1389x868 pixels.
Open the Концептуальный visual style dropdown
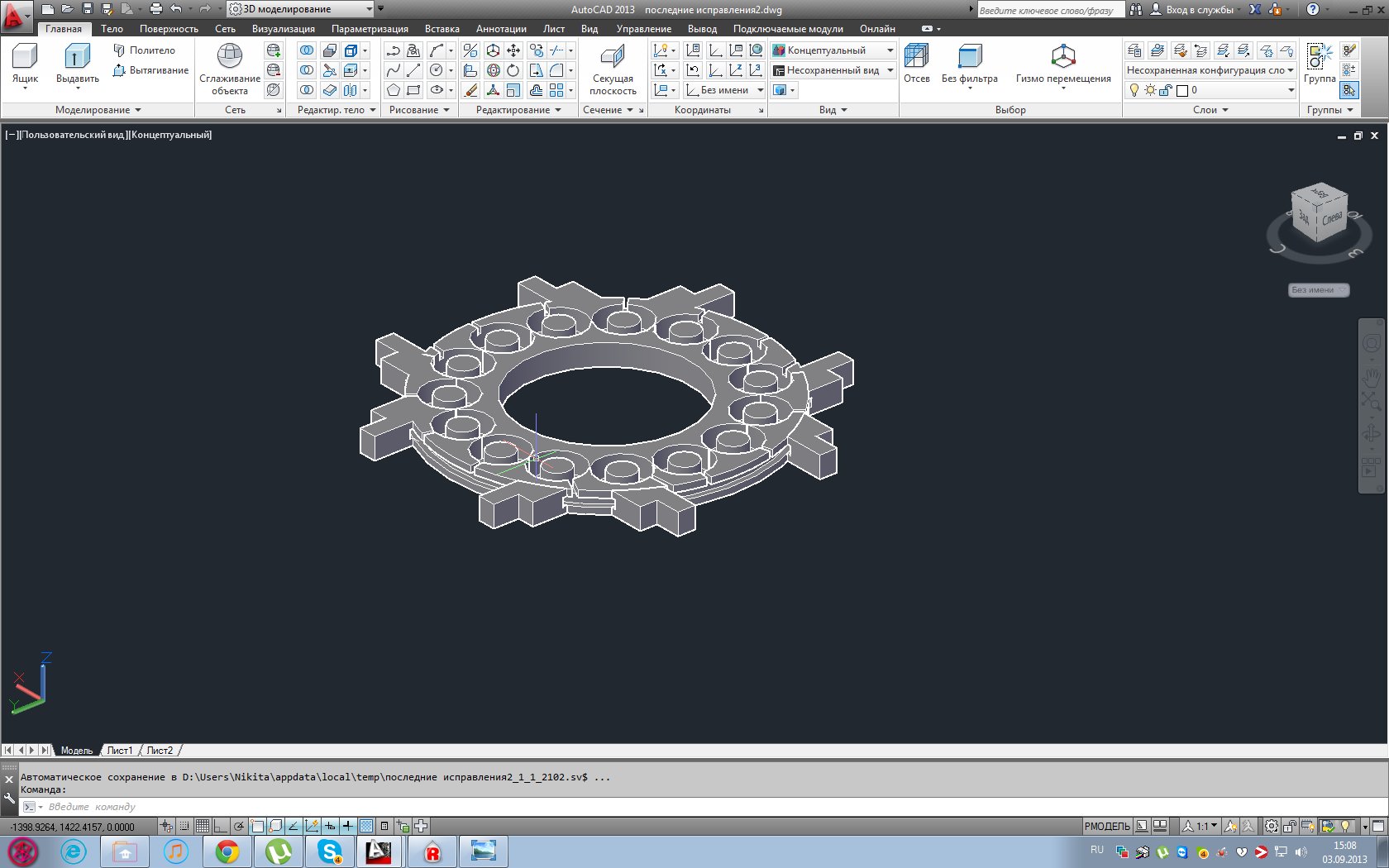click(x=890, y=50)
